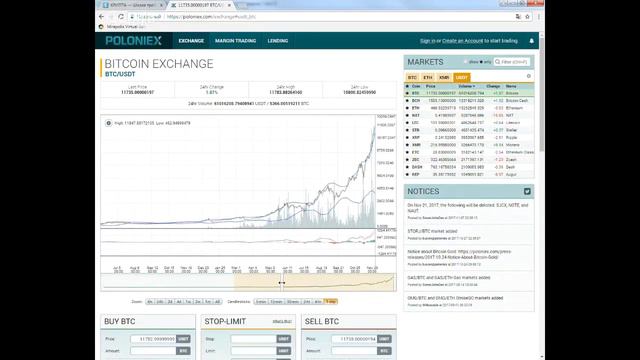Screen dimensions: 640x360
Task: Select the USDT markets tab
Action: coord(462,77)
